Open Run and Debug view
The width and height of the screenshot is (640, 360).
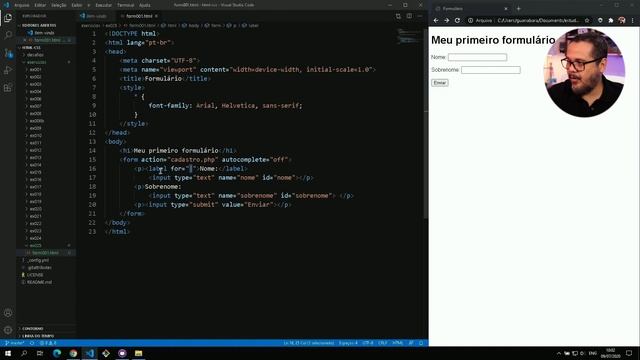click(x=8, y=70)
